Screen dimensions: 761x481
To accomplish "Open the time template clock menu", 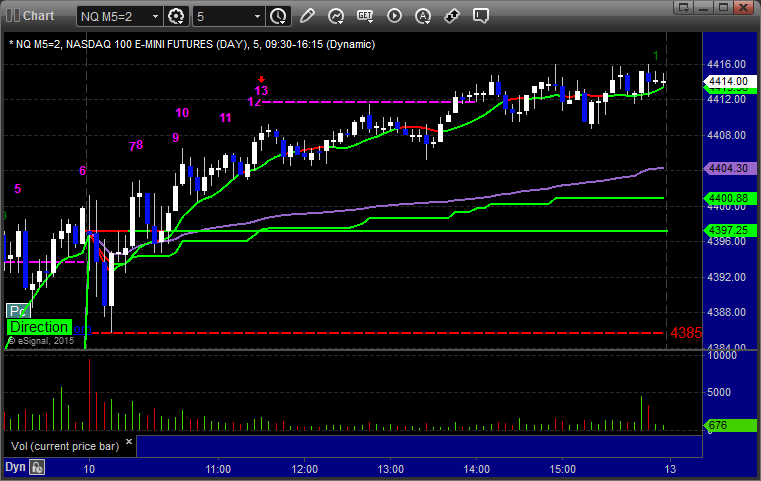I will (278, 16).
